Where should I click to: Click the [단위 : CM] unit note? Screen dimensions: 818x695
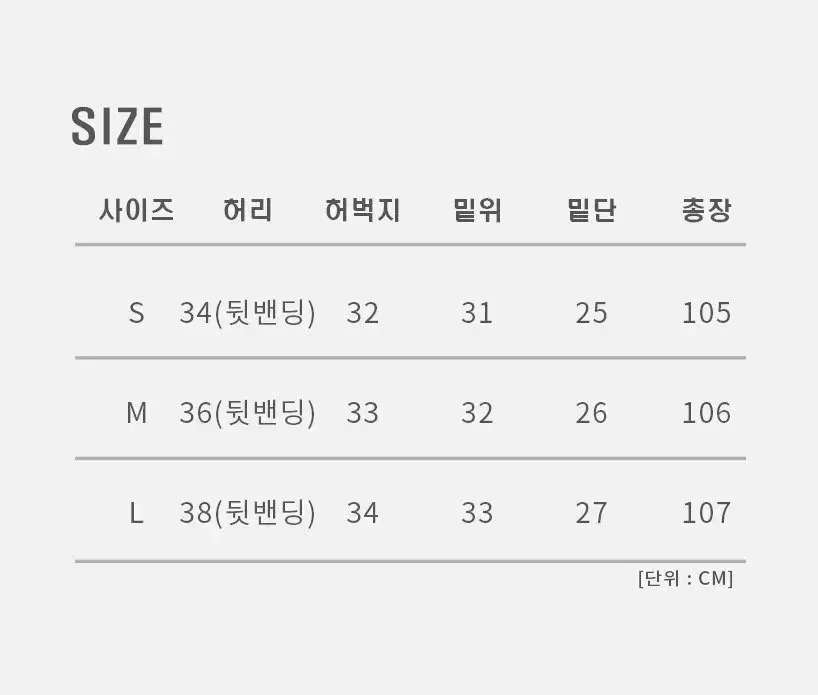pos(685,578)
